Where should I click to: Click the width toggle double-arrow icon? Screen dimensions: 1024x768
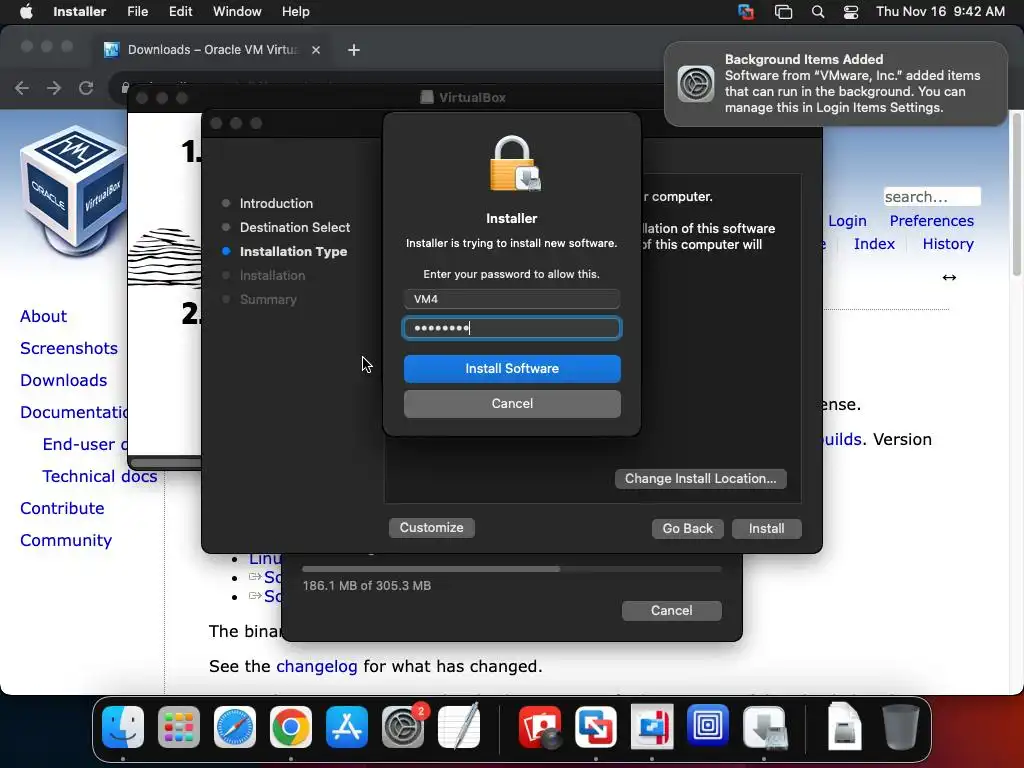tap(949, 278)
